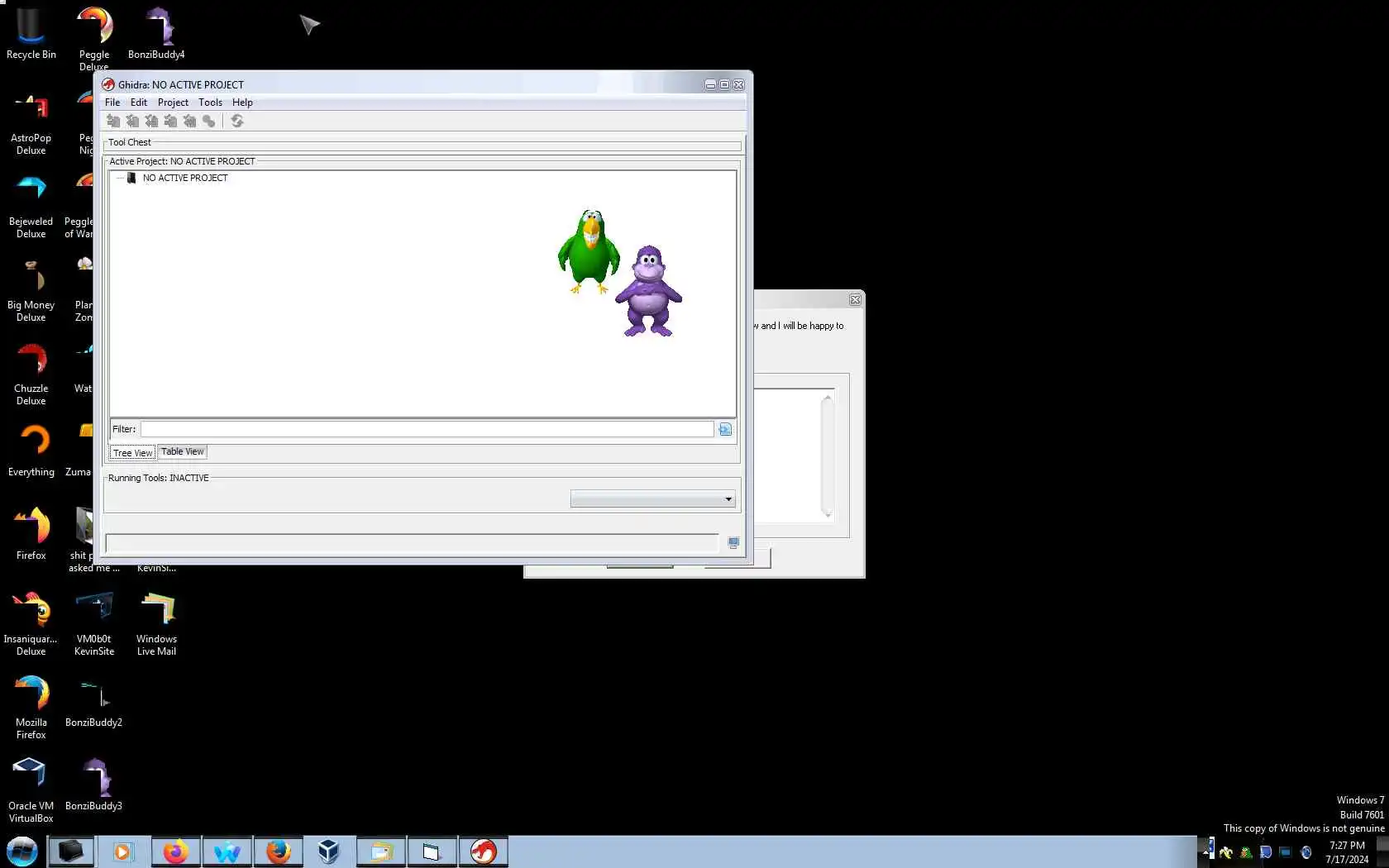The width and height of the screenshot is (1389, 868).
Task: Click the blue W icon in taskbar
Action: point(227,851)
